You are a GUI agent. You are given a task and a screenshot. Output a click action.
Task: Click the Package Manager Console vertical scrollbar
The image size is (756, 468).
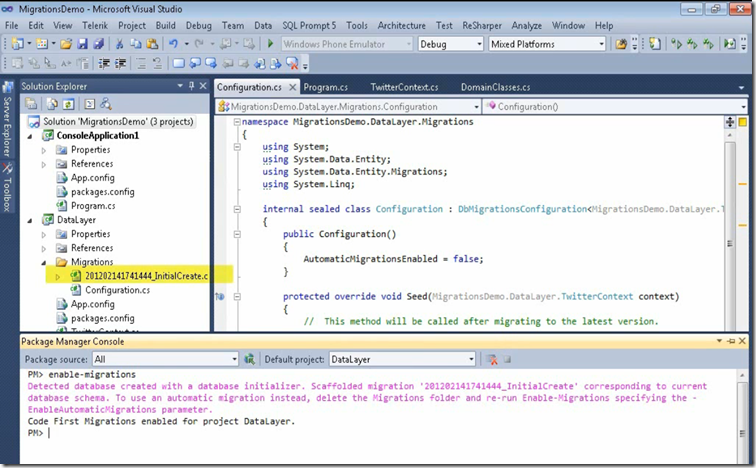742,417
